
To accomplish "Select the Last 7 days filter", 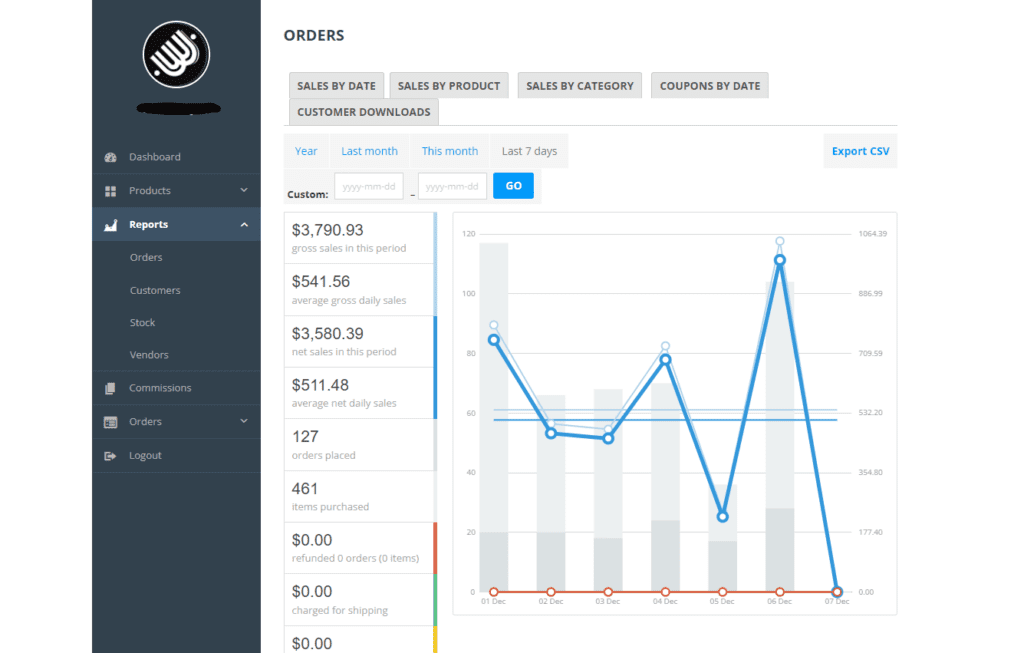I will (x=529, y=151).
